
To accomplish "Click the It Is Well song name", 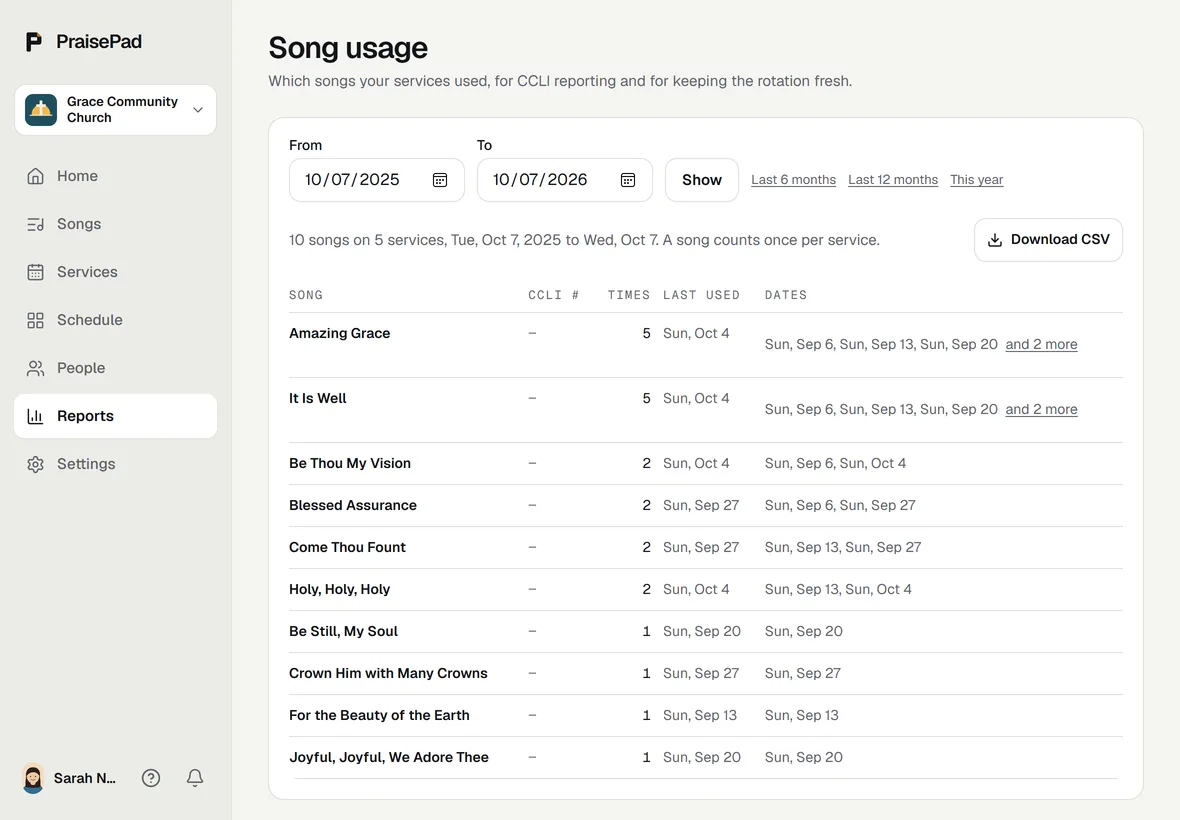I will (x=318, y=398).
